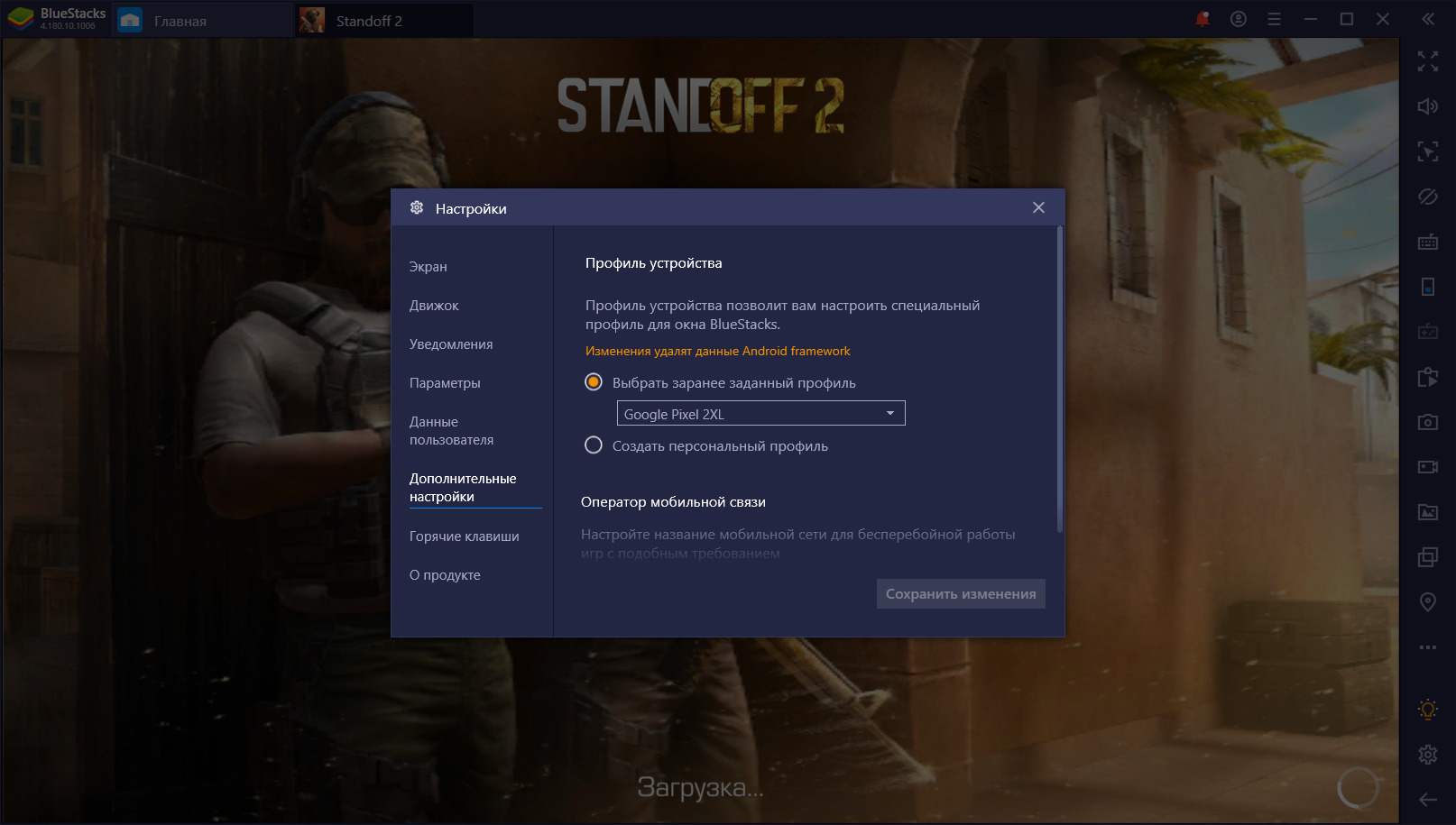Image resolution: width=1456 pixels, height=825 pixels.
Task: Open the Данные пользователя section
Action: coord(451,431)
